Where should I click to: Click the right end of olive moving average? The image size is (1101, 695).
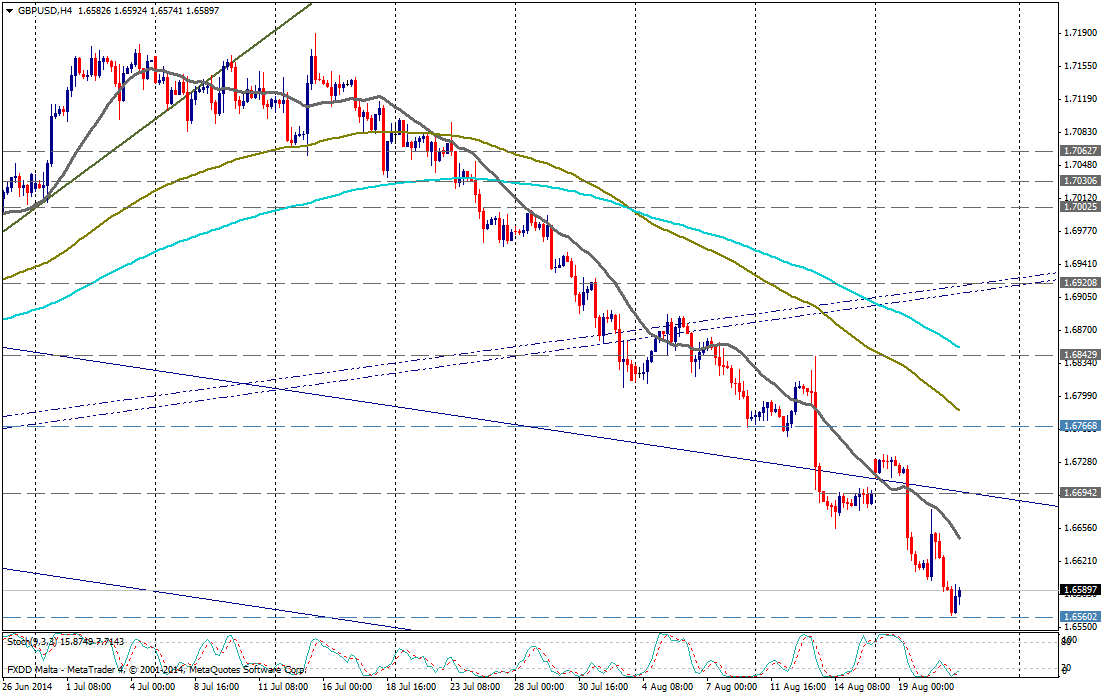point(958,409)
